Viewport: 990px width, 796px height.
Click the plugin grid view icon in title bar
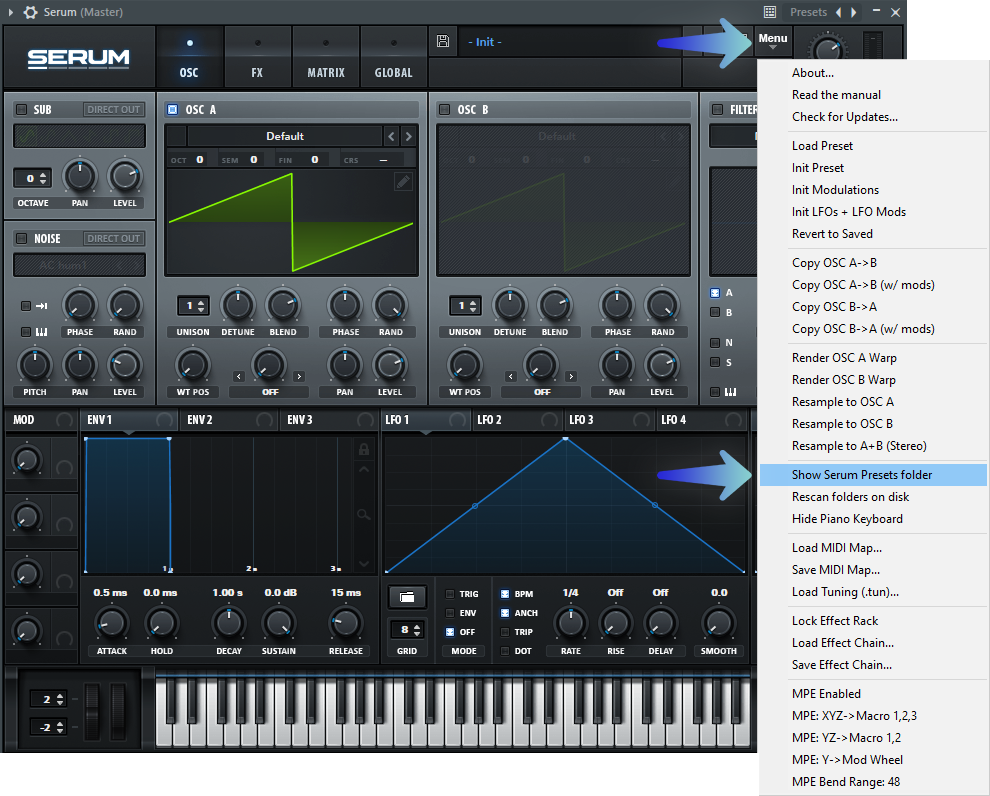click(770, 12)
